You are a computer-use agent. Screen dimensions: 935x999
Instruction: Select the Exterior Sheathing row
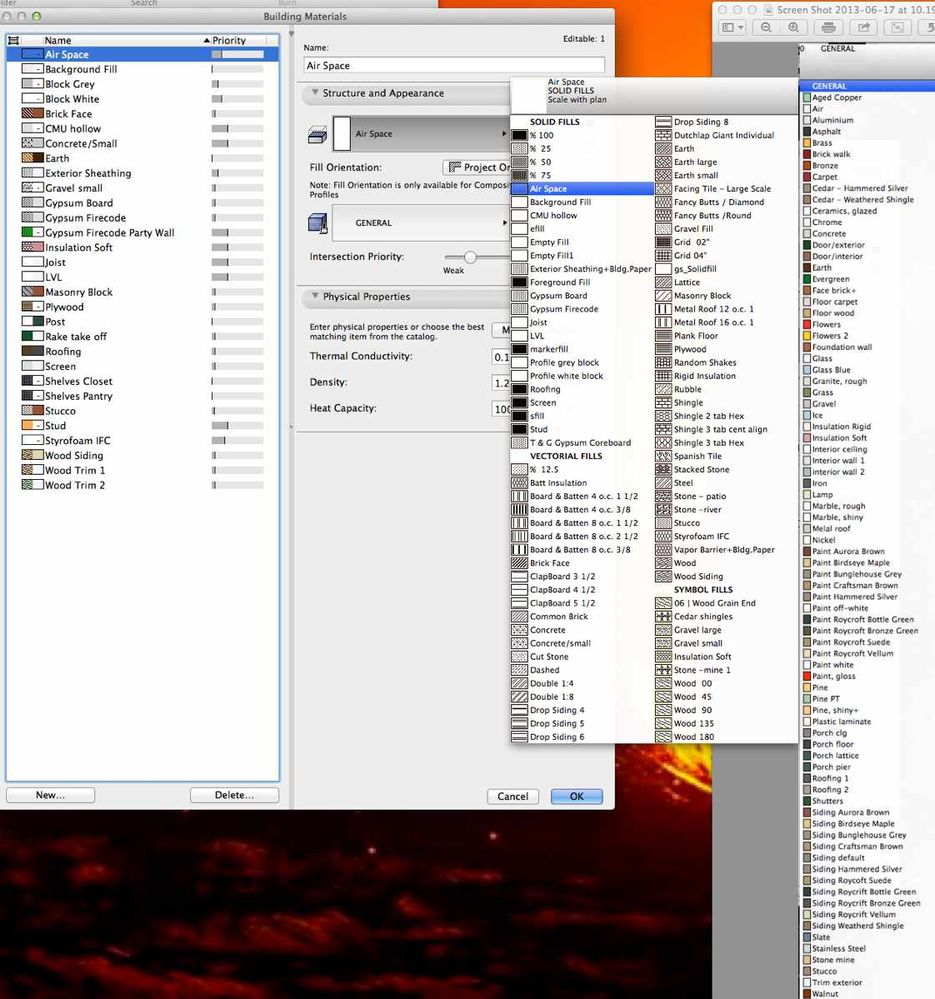point(143,173)
